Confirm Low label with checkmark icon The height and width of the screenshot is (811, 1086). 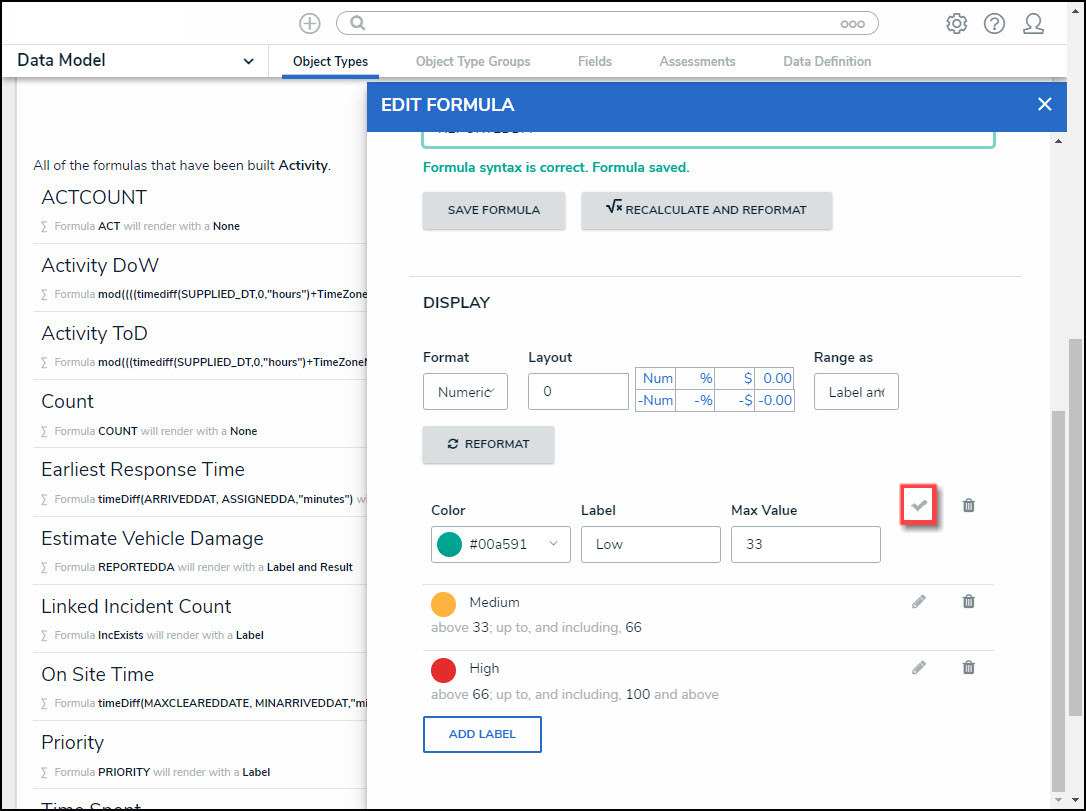919,506
